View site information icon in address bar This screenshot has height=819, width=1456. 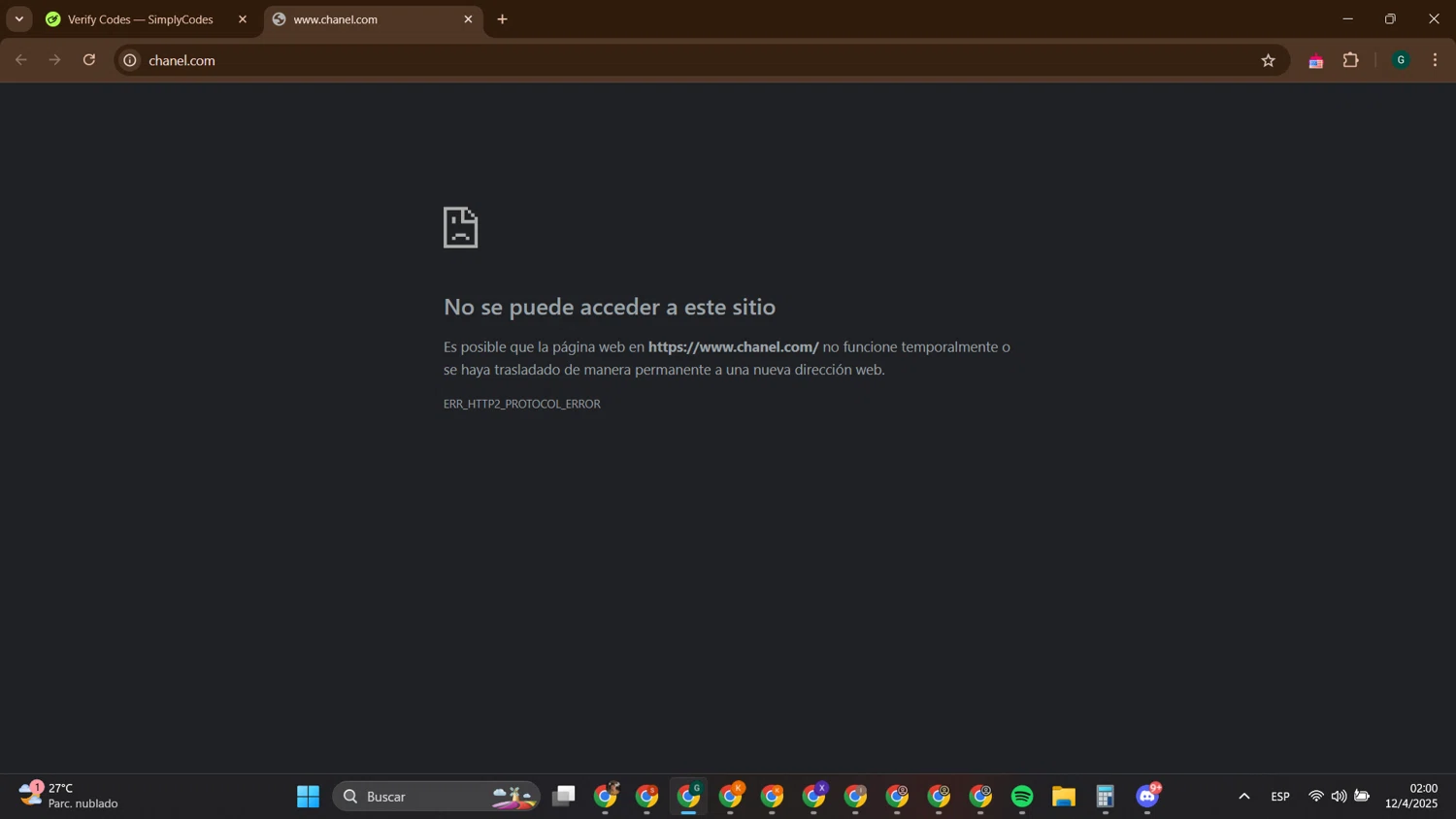tap(130, 60)
